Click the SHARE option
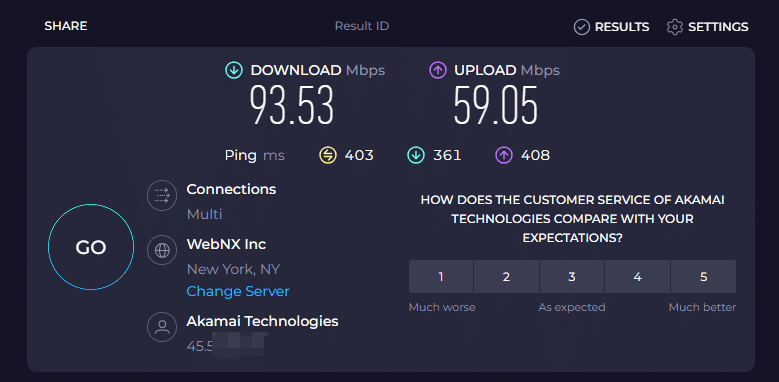 point(66,26)
